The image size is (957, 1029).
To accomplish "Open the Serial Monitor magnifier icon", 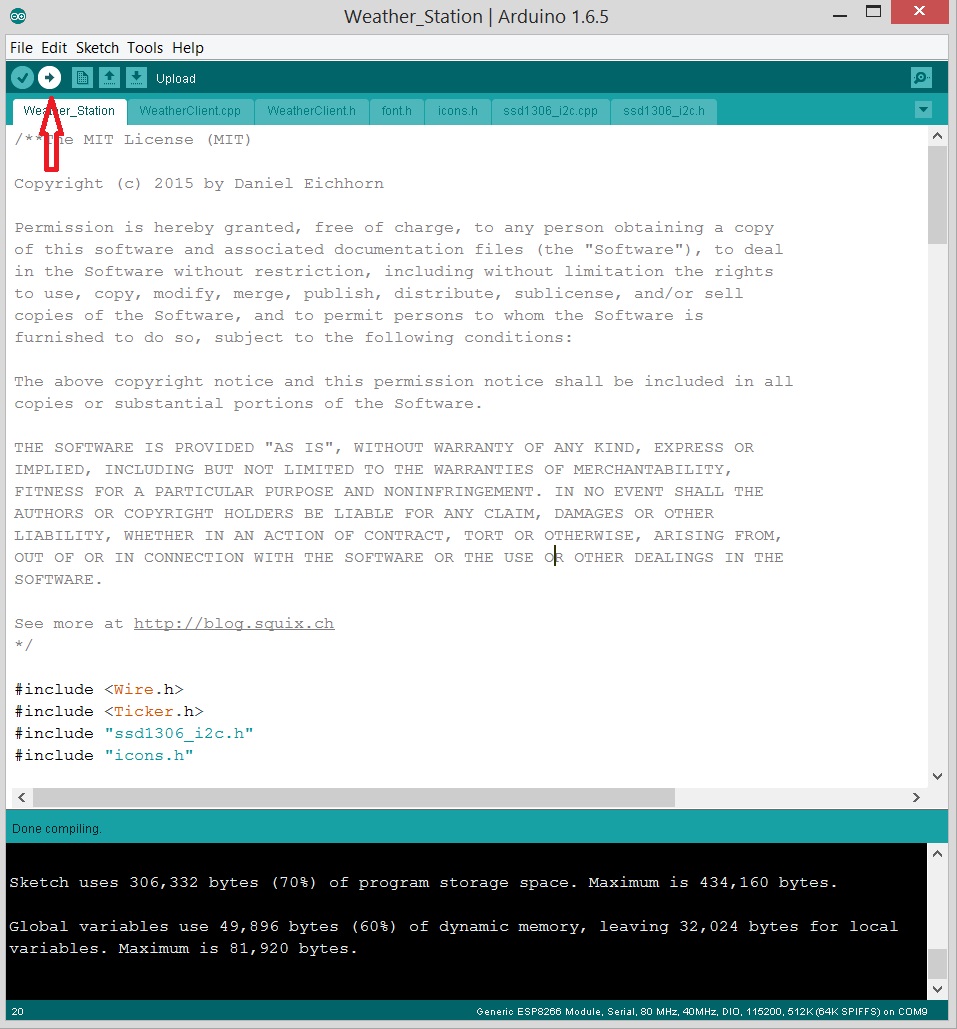I will 922,78.
